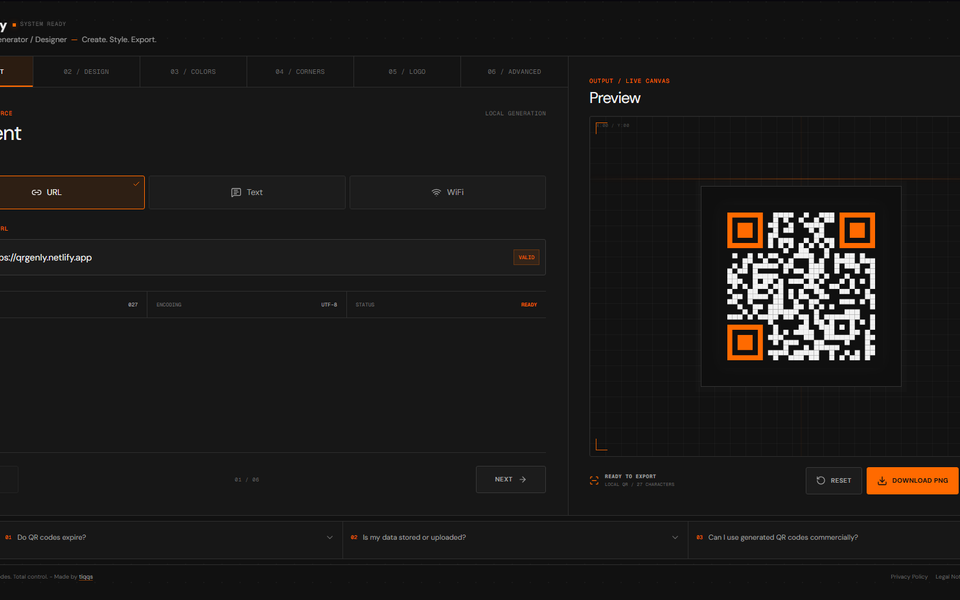Click the Preview heading
This screenshot has height=600, width=960.
point(615,98)
